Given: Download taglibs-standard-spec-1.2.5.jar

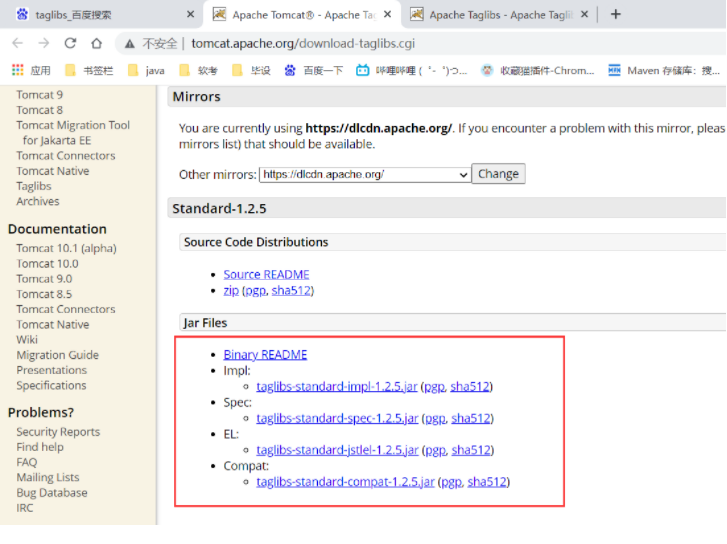Looking at the screenshot, I should coord(337,418).
